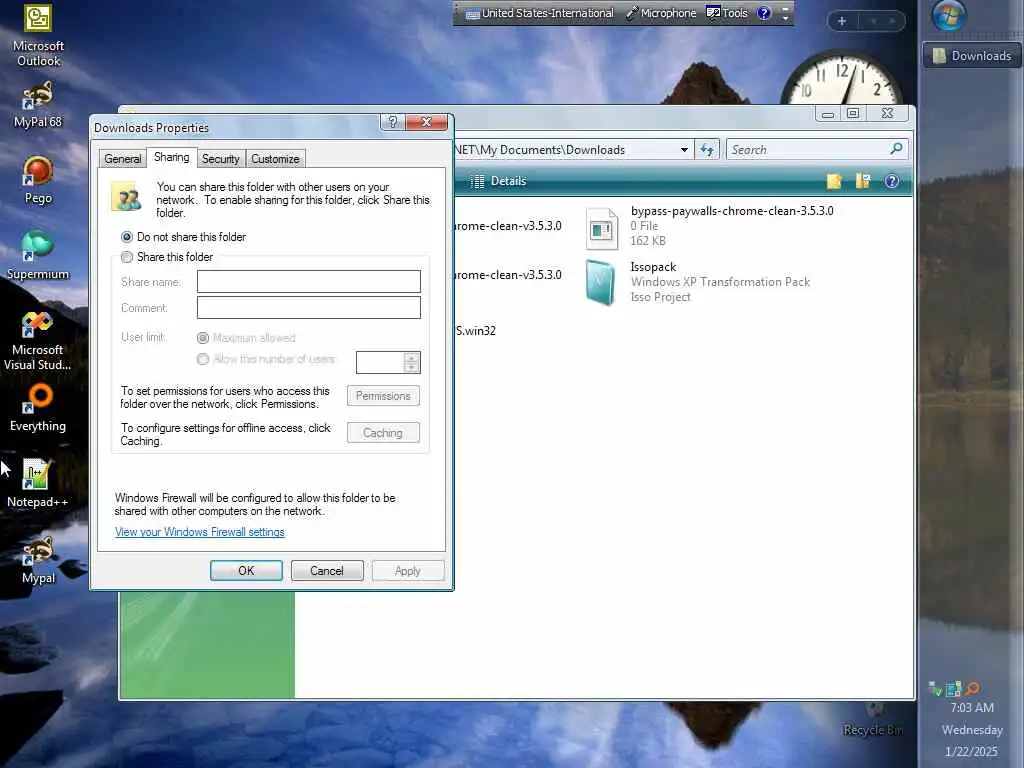Click the United States-International input language label
Screen dimensions: 1024x768
(x=547, y=13)
